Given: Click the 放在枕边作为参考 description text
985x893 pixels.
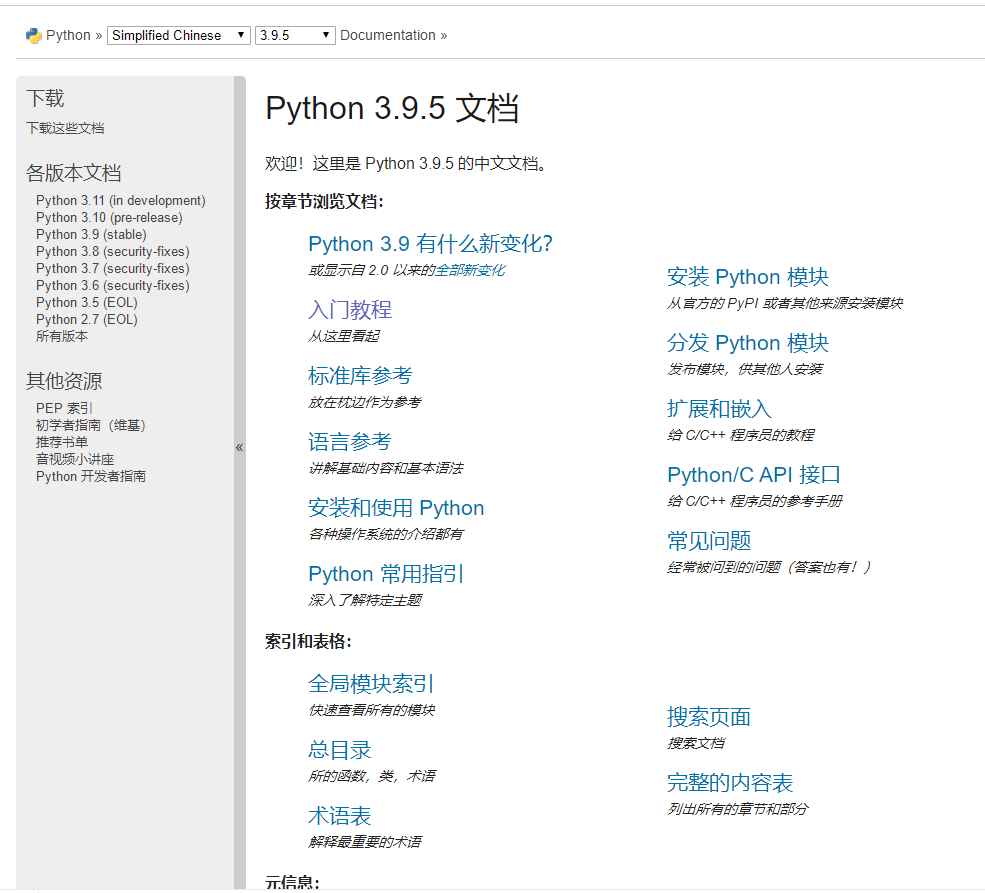Looking at the screenshot, I should pos(364,402).
